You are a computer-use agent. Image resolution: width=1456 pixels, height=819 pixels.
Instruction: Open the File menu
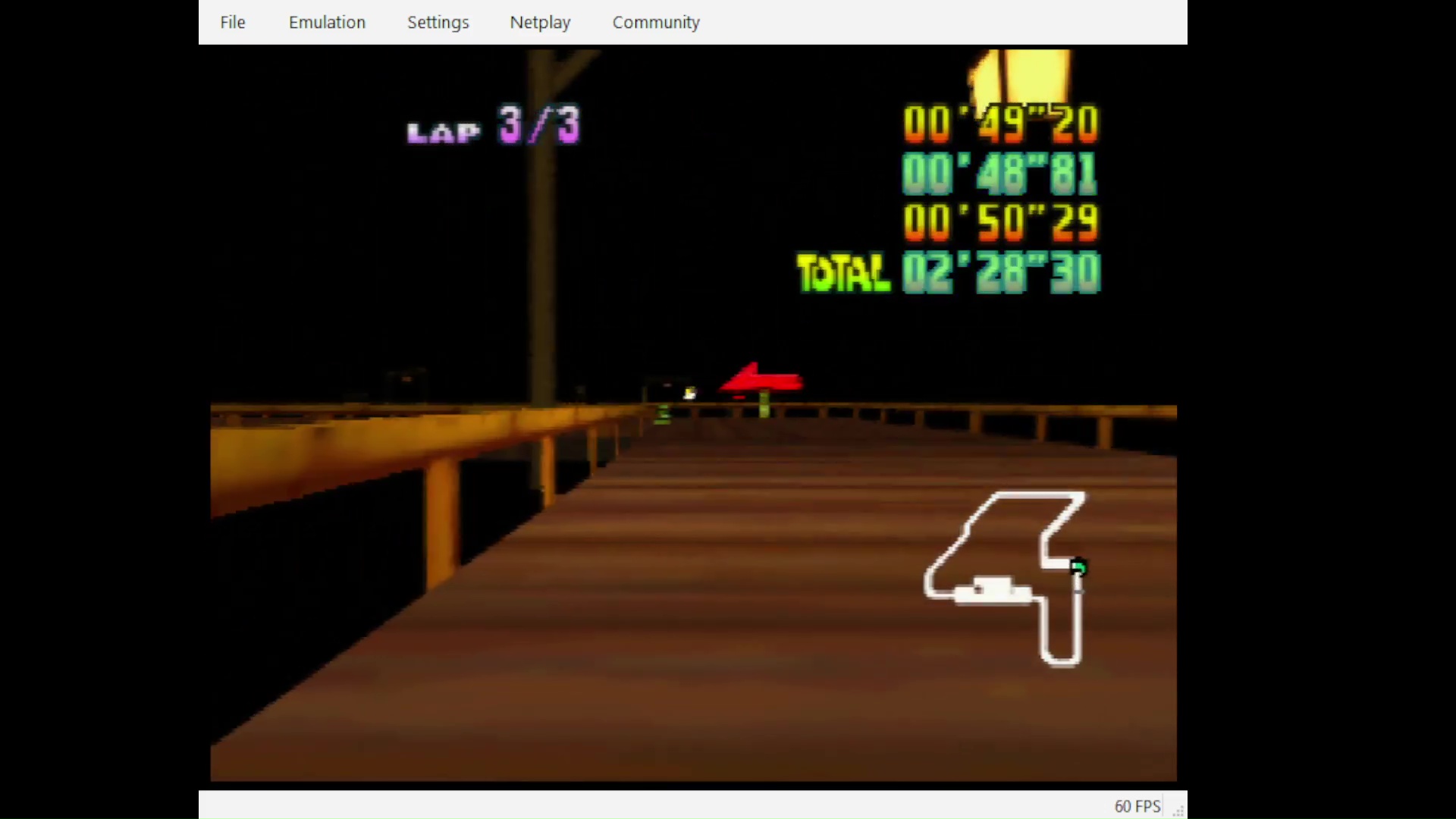click(x=233, y=23)
